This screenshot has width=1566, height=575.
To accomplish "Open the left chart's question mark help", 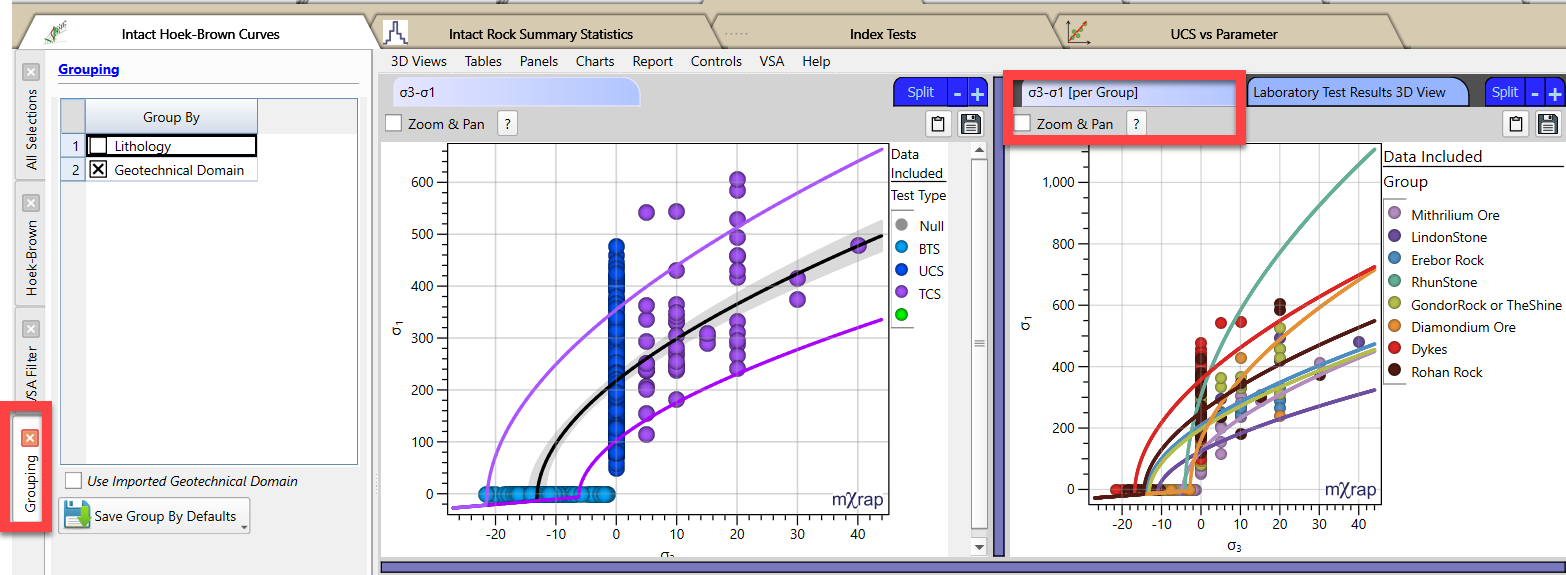I will click(x=508, y=124).
